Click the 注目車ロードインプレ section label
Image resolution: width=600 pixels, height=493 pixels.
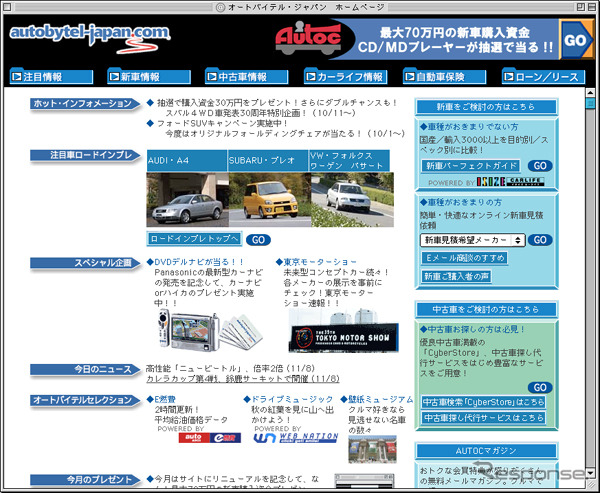pos(85,155)
